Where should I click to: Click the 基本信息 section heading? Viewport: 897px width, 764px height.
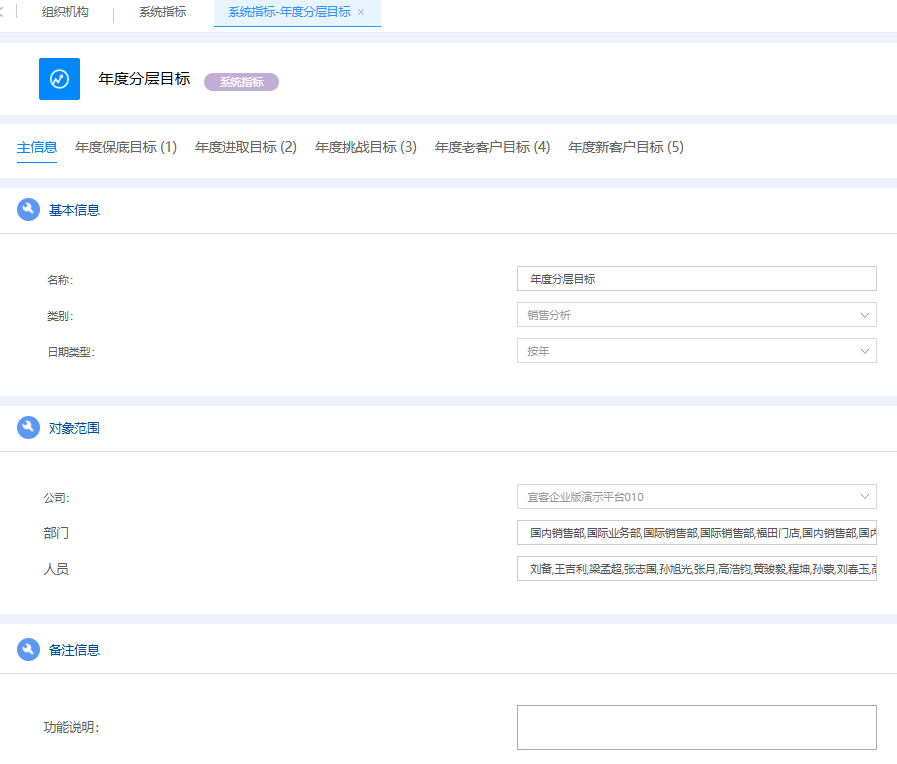(x=74, y=210)
